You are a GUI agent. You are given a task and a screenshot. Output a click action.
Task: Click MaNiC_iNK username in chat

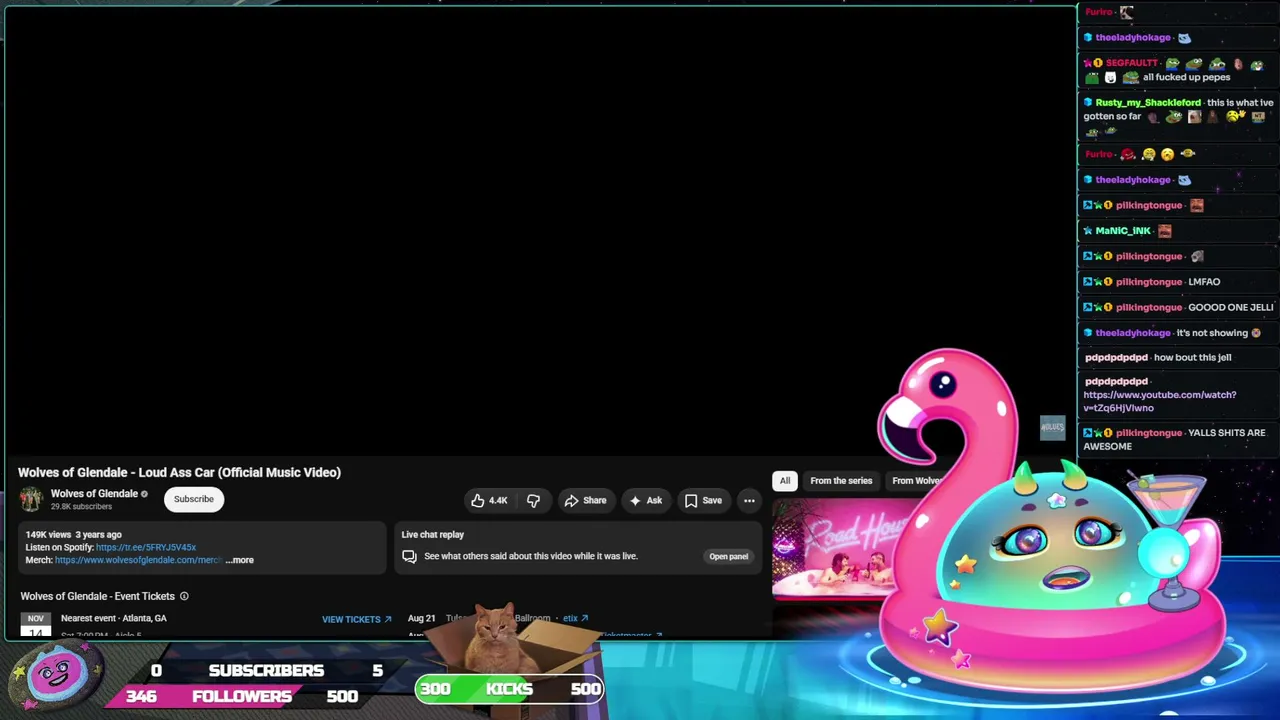pos(1123,231)
